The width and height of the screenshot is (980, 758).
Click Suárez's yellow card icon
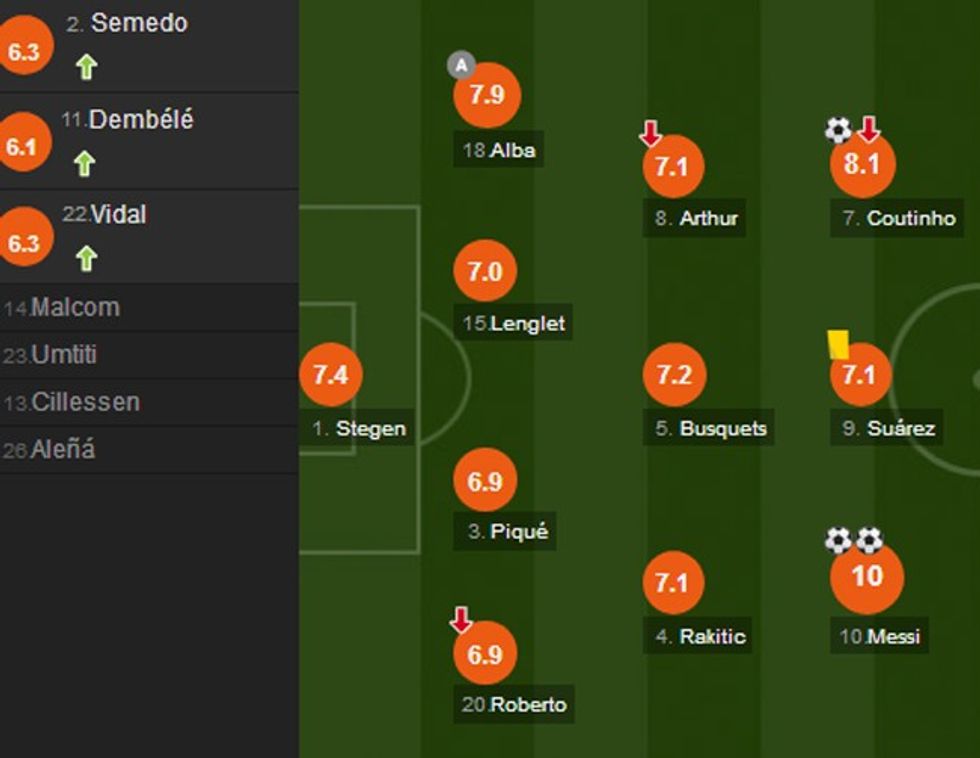pyautogui.click(x=838, y=344)
